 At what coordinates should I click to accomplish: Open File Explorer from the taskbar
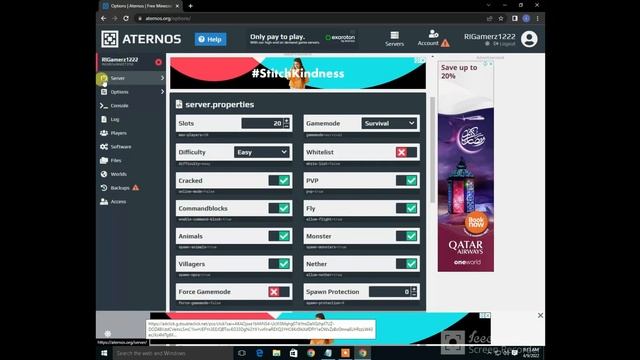point(276,353)
